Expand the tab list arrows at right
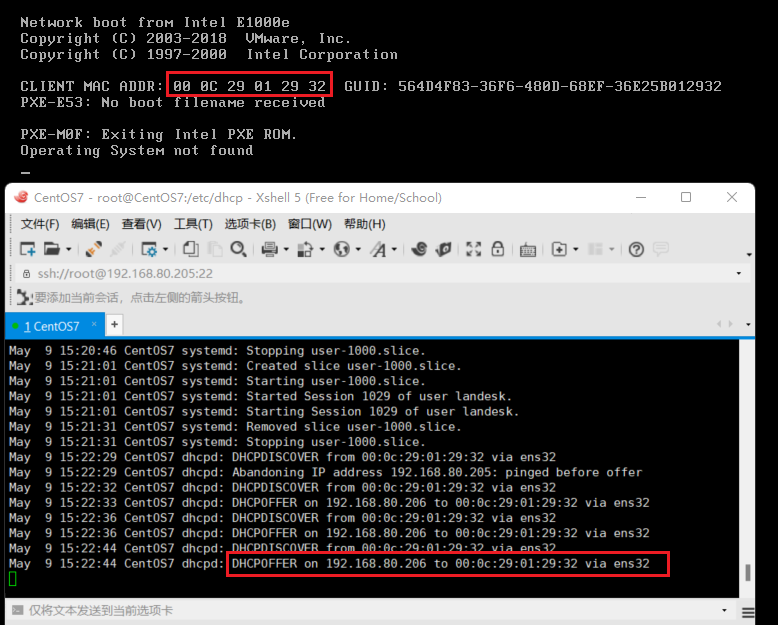Screen dimensions: 778x625 724,325
